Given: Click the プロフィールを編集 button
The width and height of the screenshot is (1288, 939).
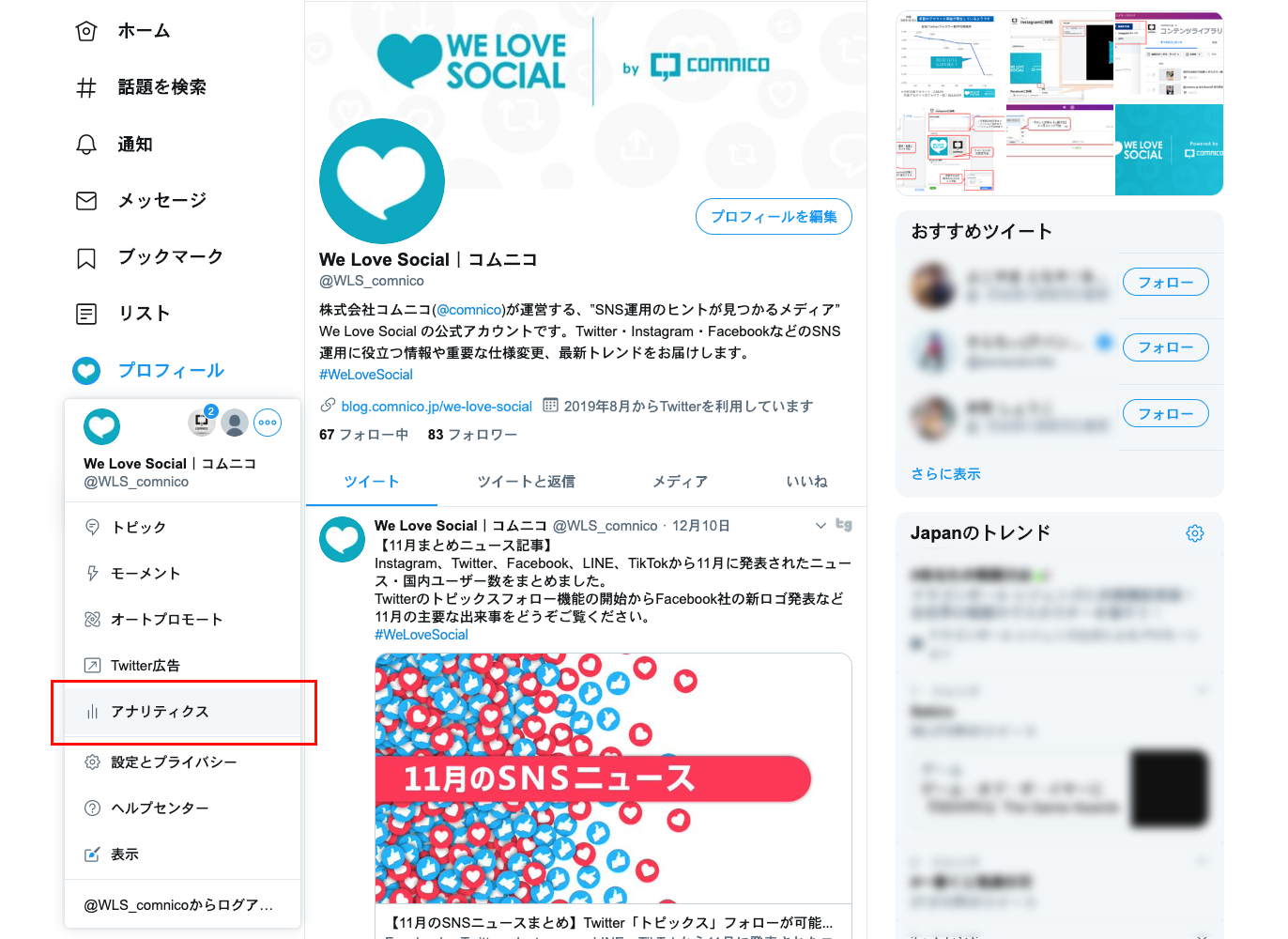Looking at the screenshot, I should (x=774, y=217).
